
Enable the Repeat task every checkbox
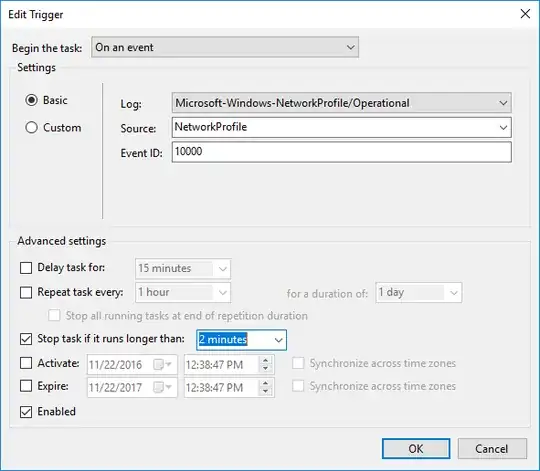26,292
